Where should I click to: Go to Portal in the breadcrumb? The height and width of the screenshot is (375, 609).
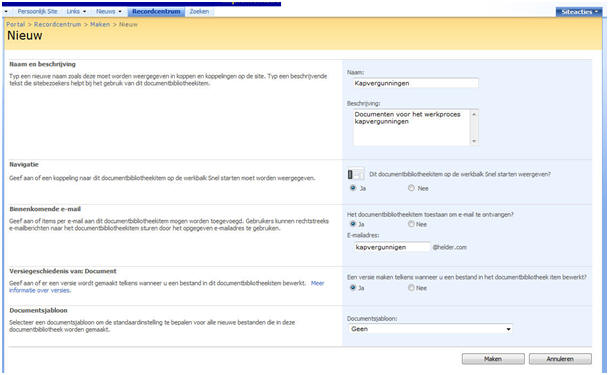[16, 24]
